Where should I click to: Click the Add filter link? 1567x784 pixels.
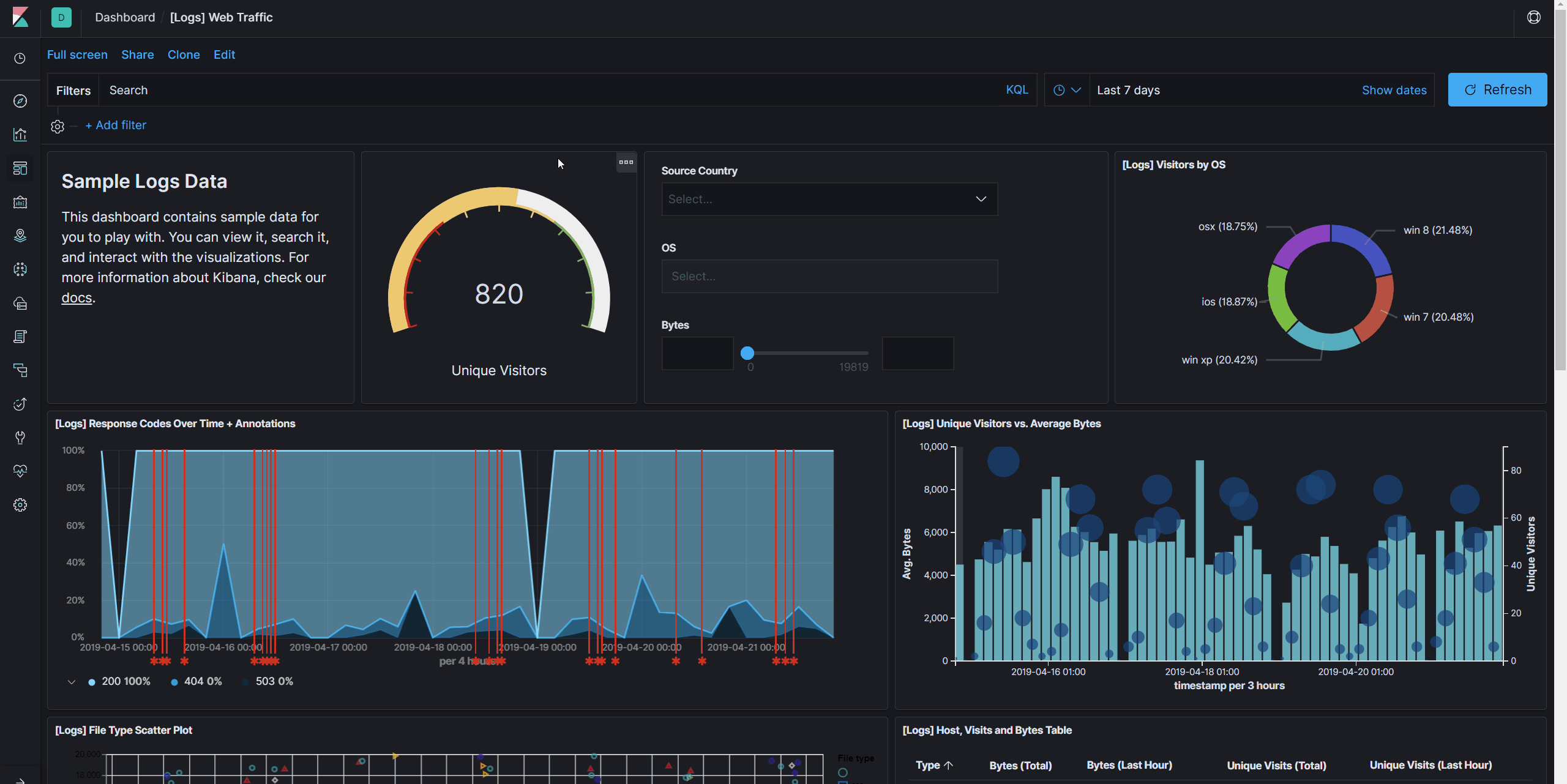tap(116, 125)
